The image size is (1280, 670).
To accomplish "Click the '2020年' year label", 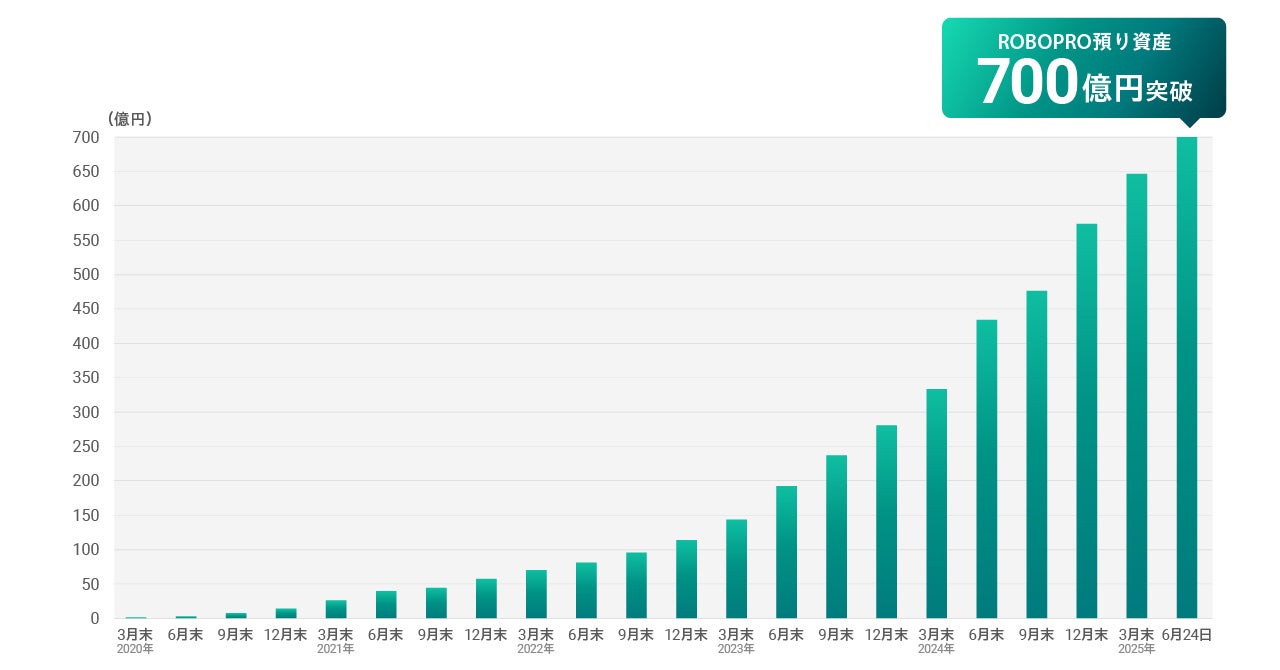I will click(x=135, y=650).
